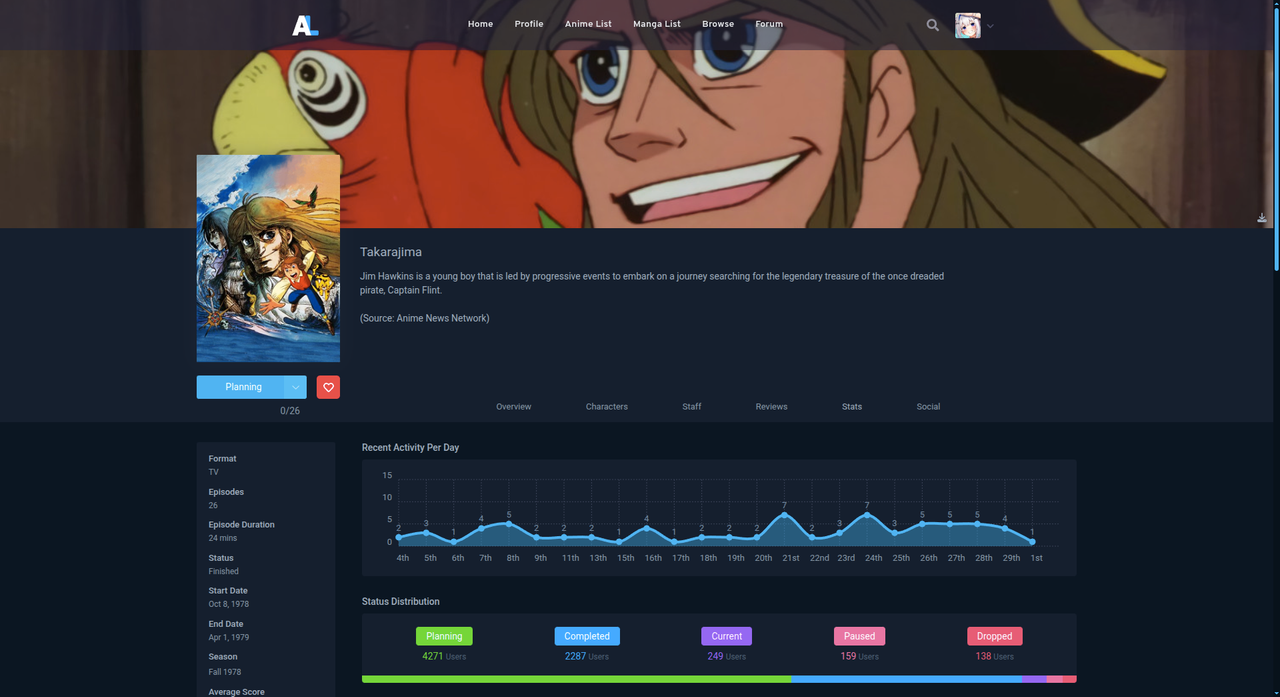Switch to the Reviews tab
This screenshot has width=1280, height=697.
click(x=772, y=407)
